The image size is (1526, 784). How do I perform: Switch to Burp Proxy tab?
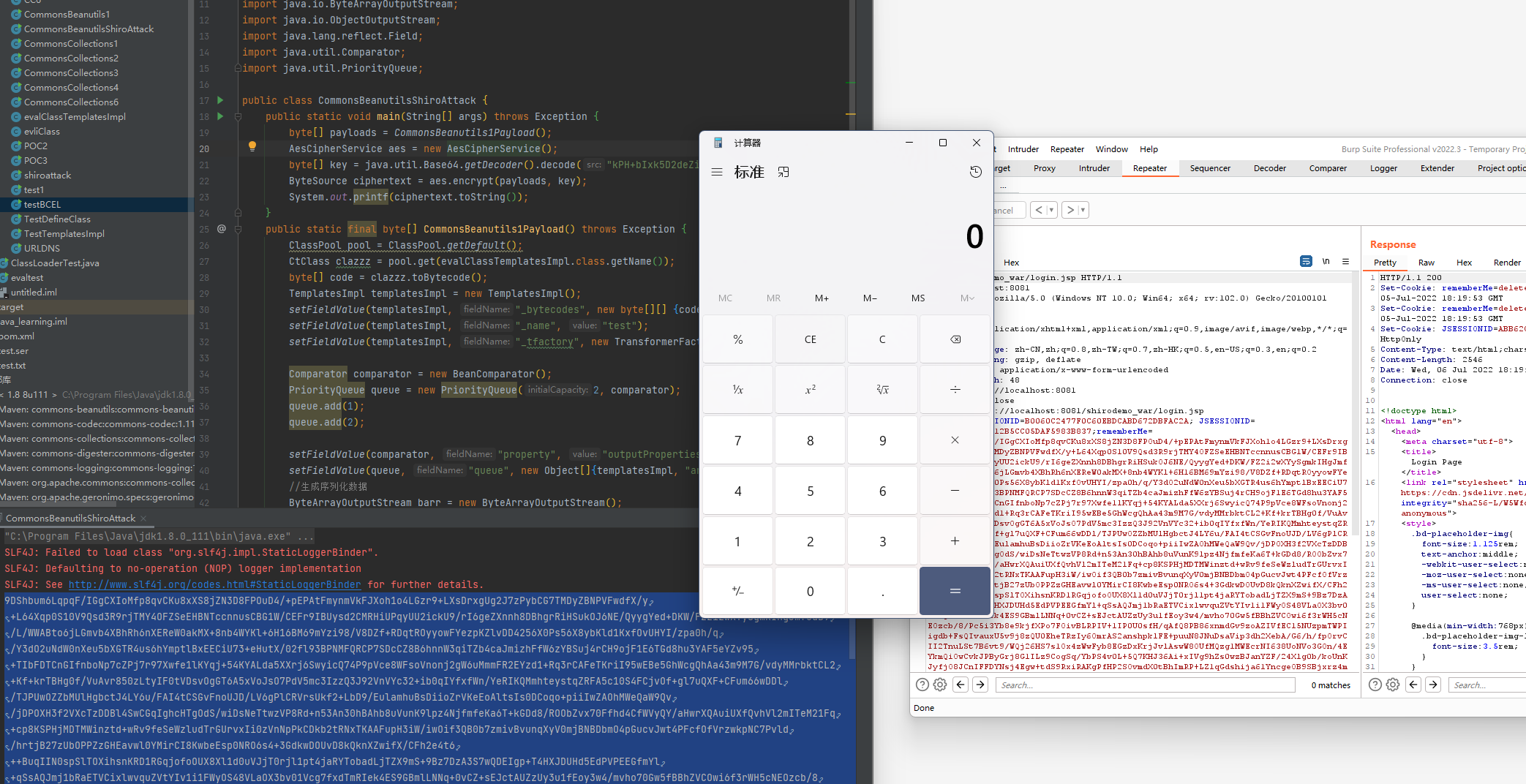click(1044, 168)
